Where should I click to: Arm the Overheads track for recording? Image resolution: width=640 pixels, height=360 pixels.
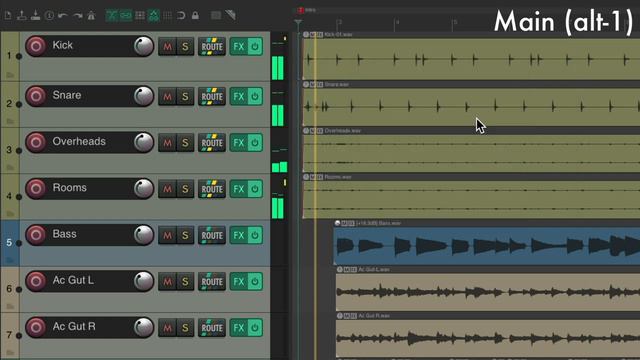36,142
